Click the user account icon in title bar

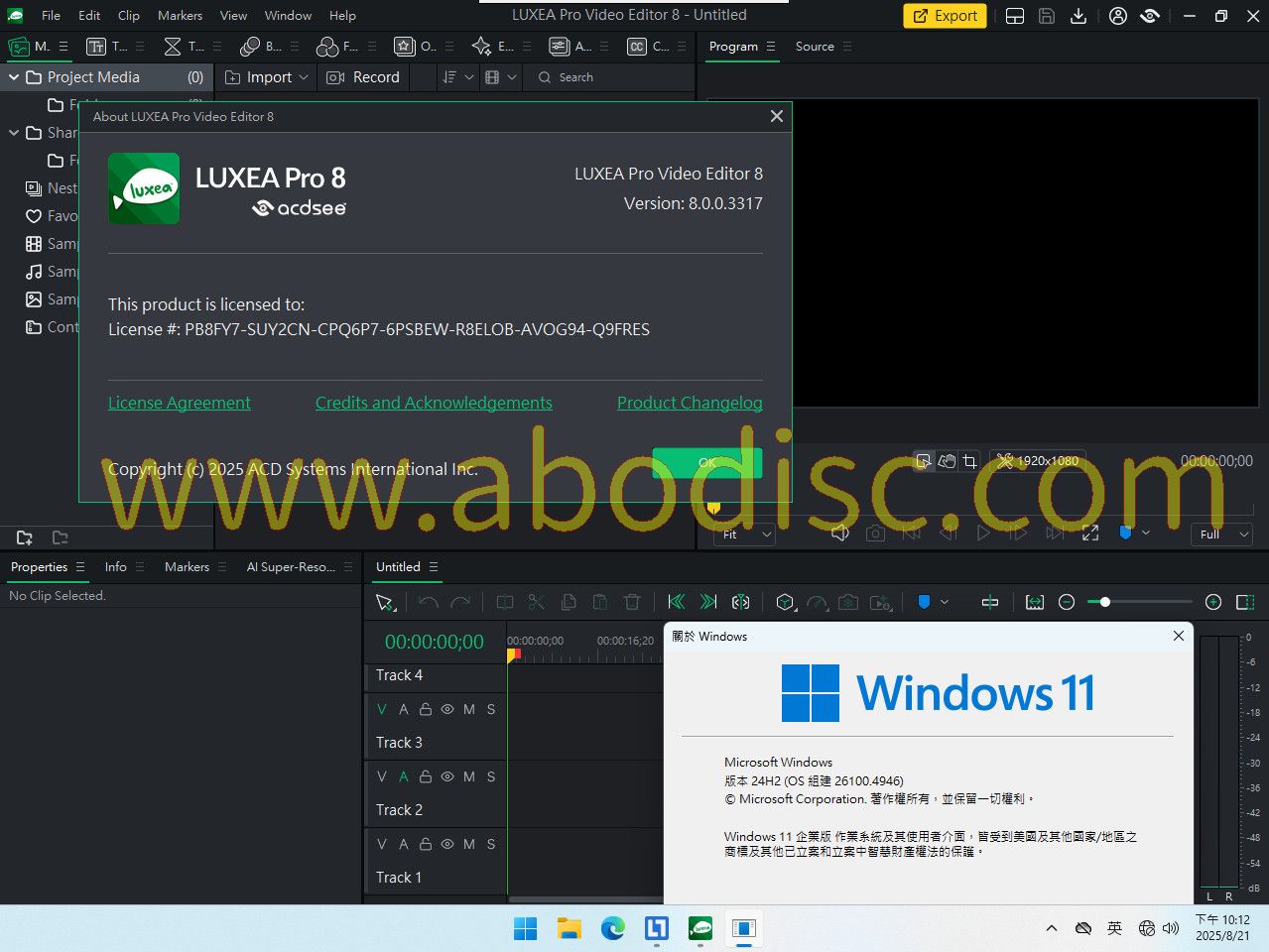[1118, 16]
